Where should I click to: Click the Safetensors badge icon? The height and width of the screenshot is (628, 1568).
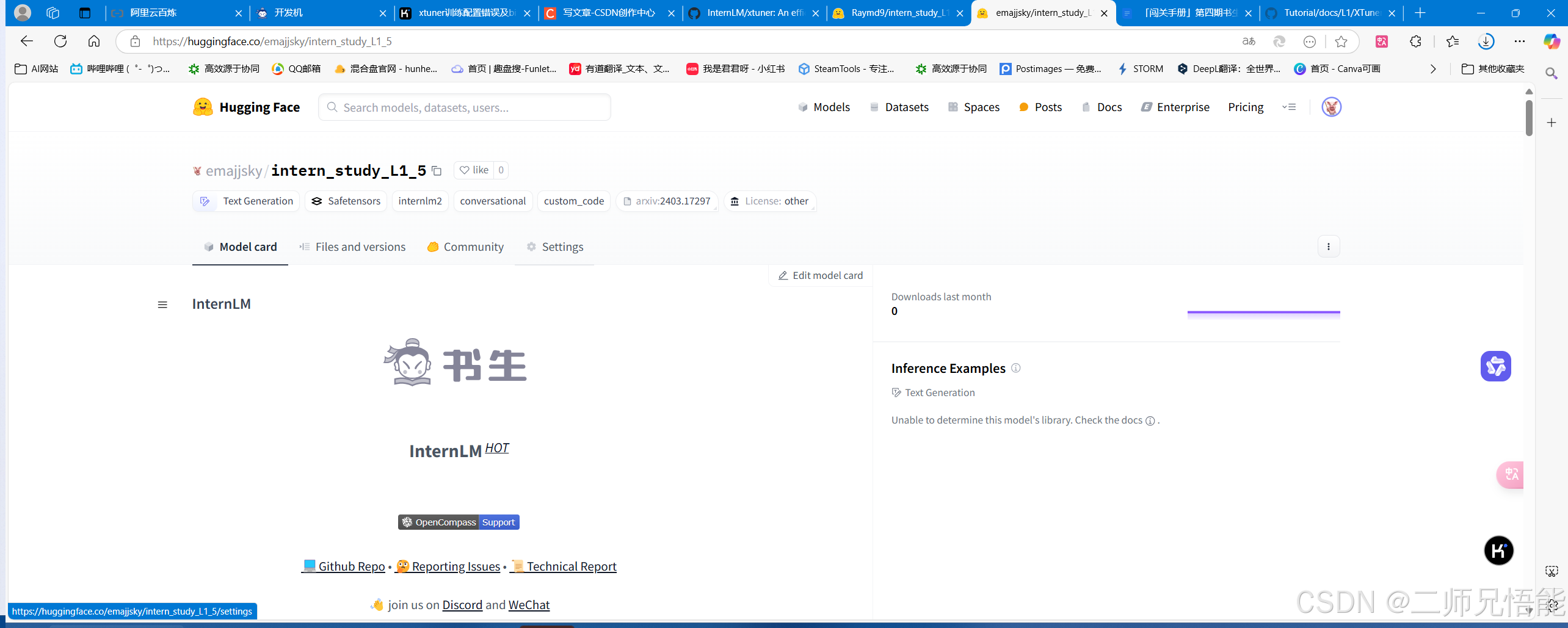316,201
